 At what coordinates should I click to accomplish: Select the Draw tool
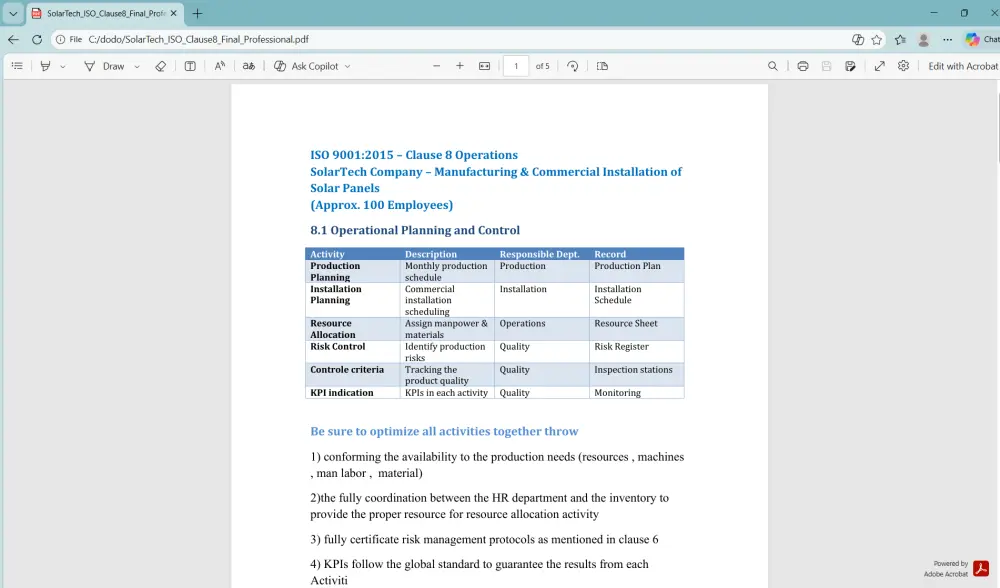[x=105, y=66]
